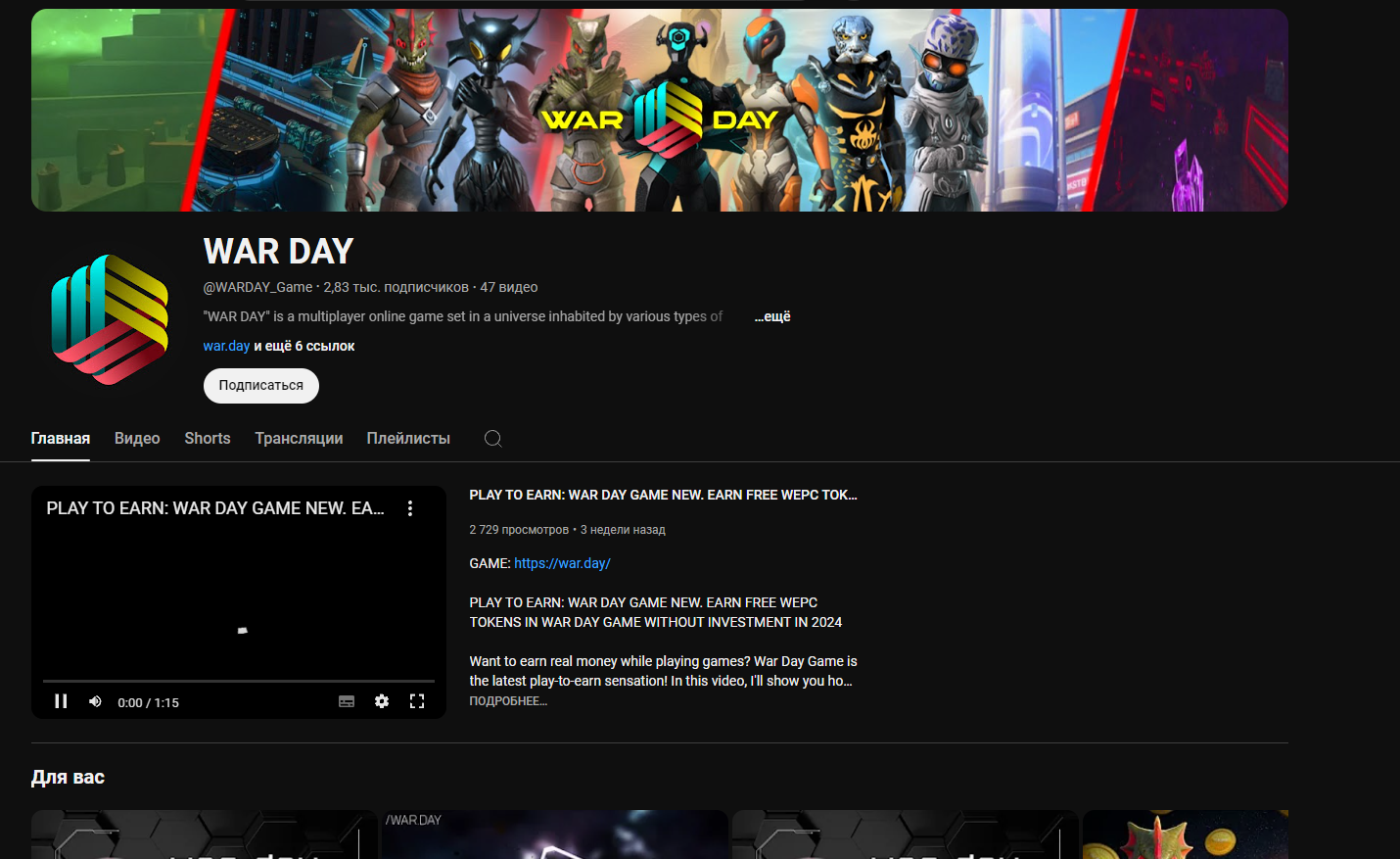The width and height of the screenshot is (1400, 859).
Task: Click the 2,83 тыс. подписчиков text
Action: pos(397,287)
